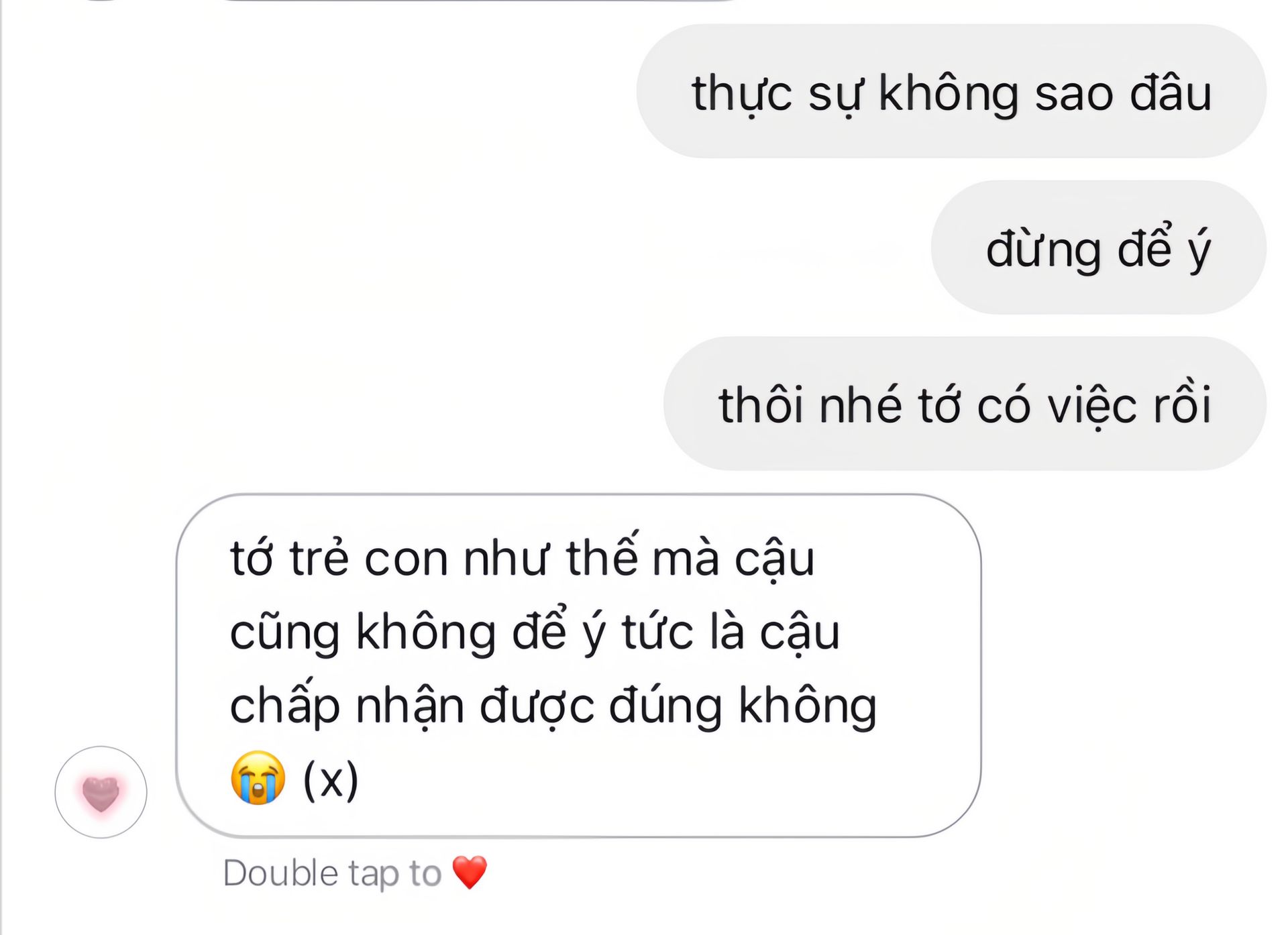Click the line 'tớ trẻ con như thế mà cậu'
The height and width of the screenshot is (935, 1288).
click(x=522, y=557)
